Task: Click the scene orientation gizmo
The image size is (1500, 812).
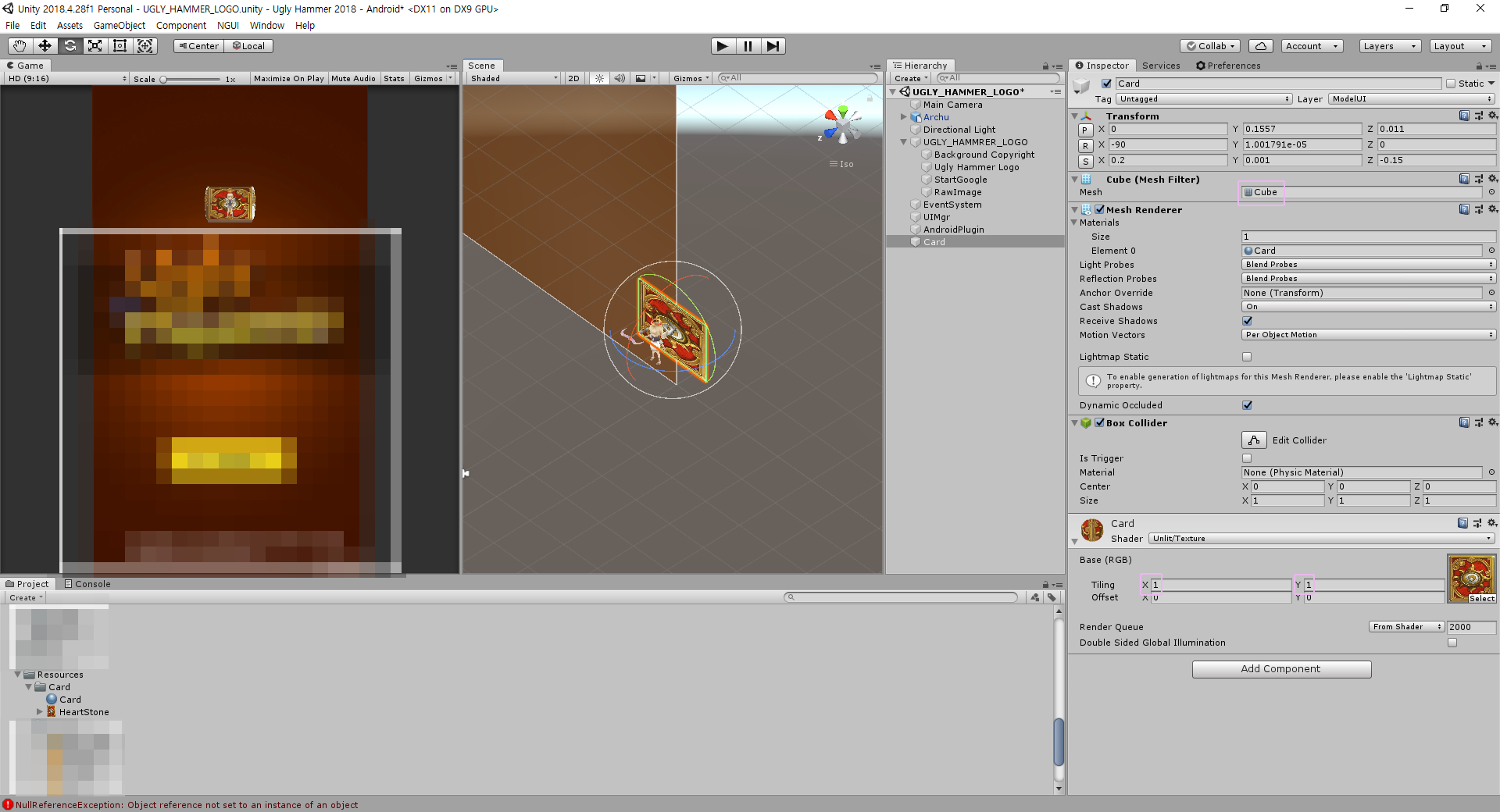Action: (842, 126)
